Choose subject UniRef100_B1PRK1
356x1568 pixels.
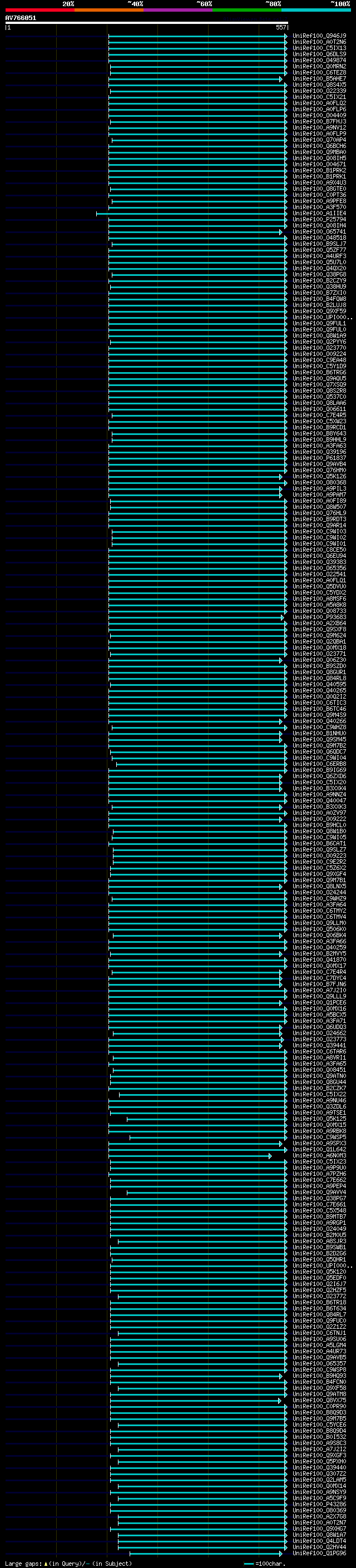pos(319,176)
